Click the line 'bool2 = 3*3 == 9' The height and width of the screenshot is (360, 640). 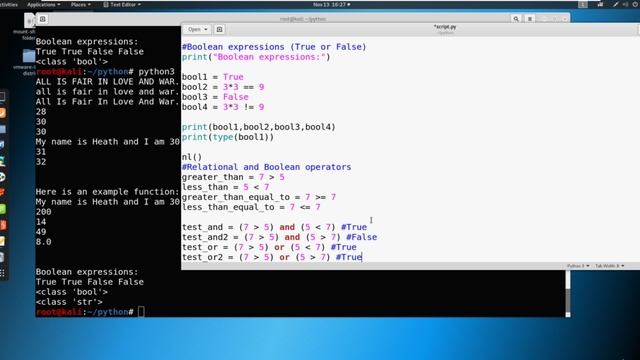(x=223, y=87)
